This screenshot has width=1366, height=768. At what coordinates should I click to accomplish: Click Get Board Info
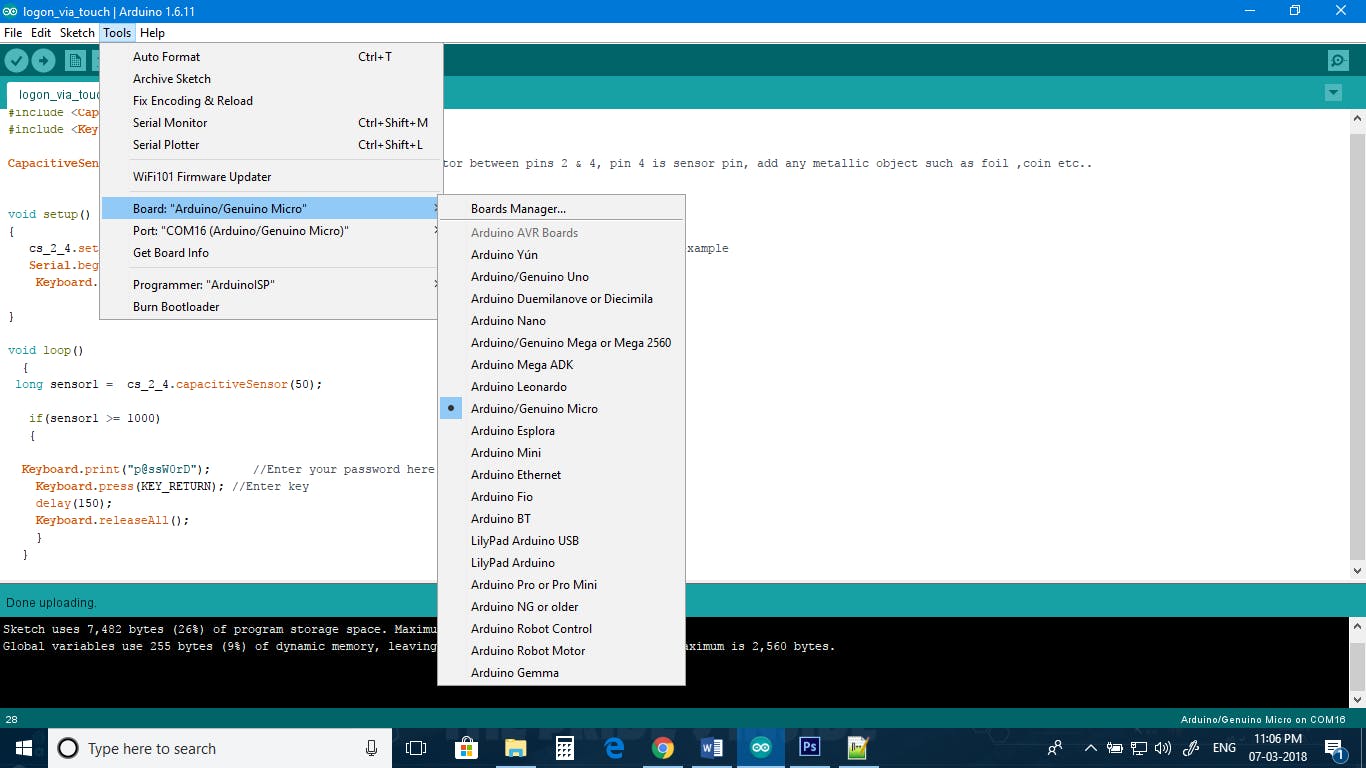(x=271, y=253)
